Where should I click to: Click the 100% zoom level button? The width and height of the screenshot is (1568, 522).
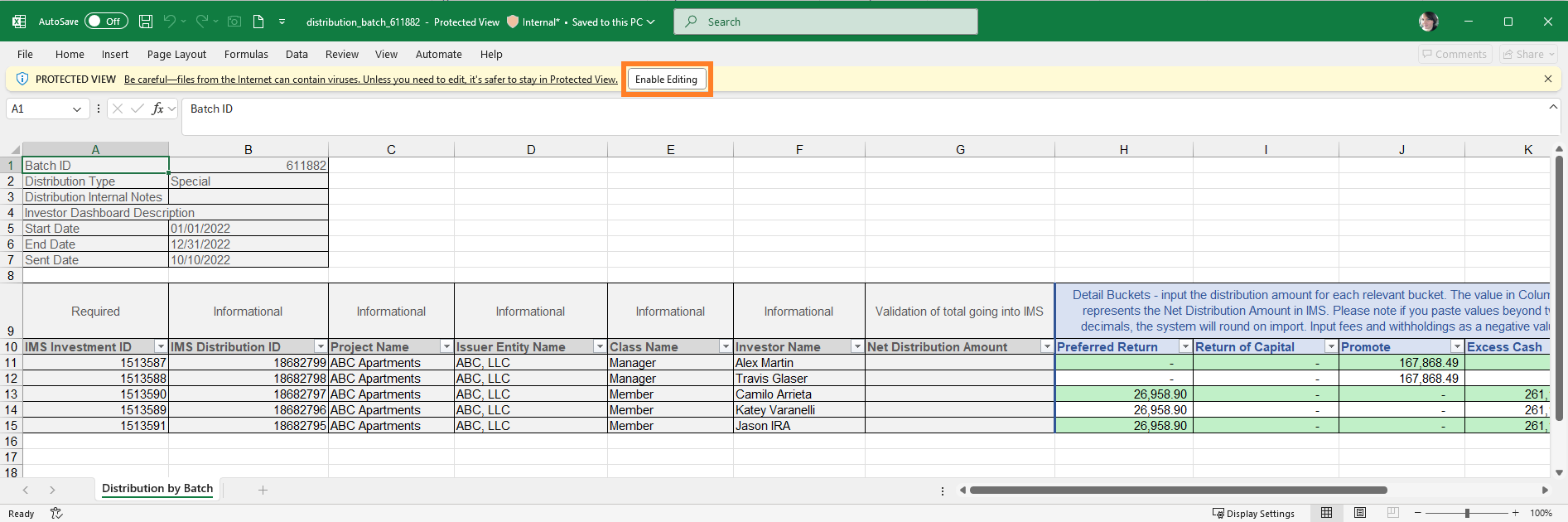(x=1541, y=513)
